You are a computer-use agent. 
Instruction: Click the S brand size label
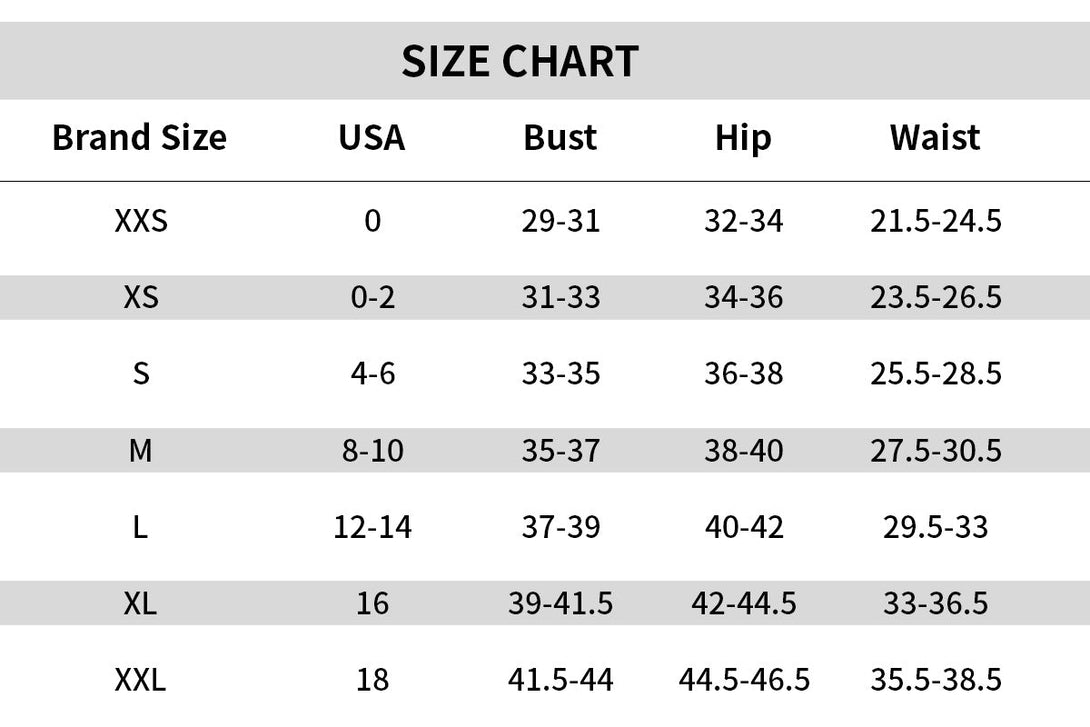[141, 374]
